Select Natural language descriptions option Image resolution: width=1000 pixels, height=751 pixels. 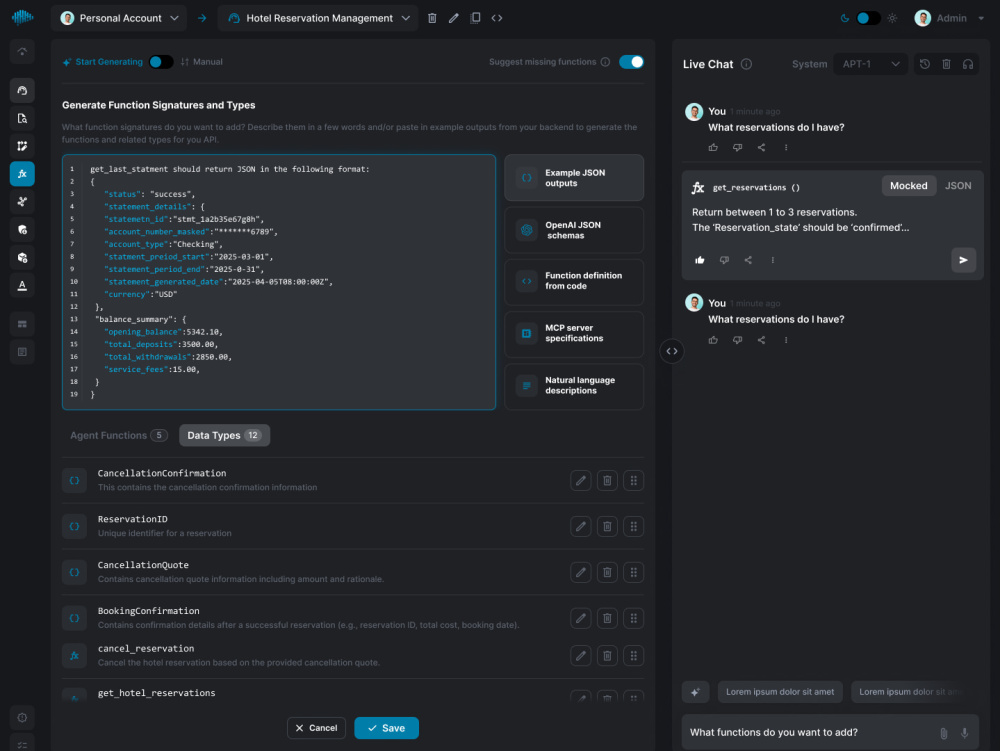pos(574,387)
